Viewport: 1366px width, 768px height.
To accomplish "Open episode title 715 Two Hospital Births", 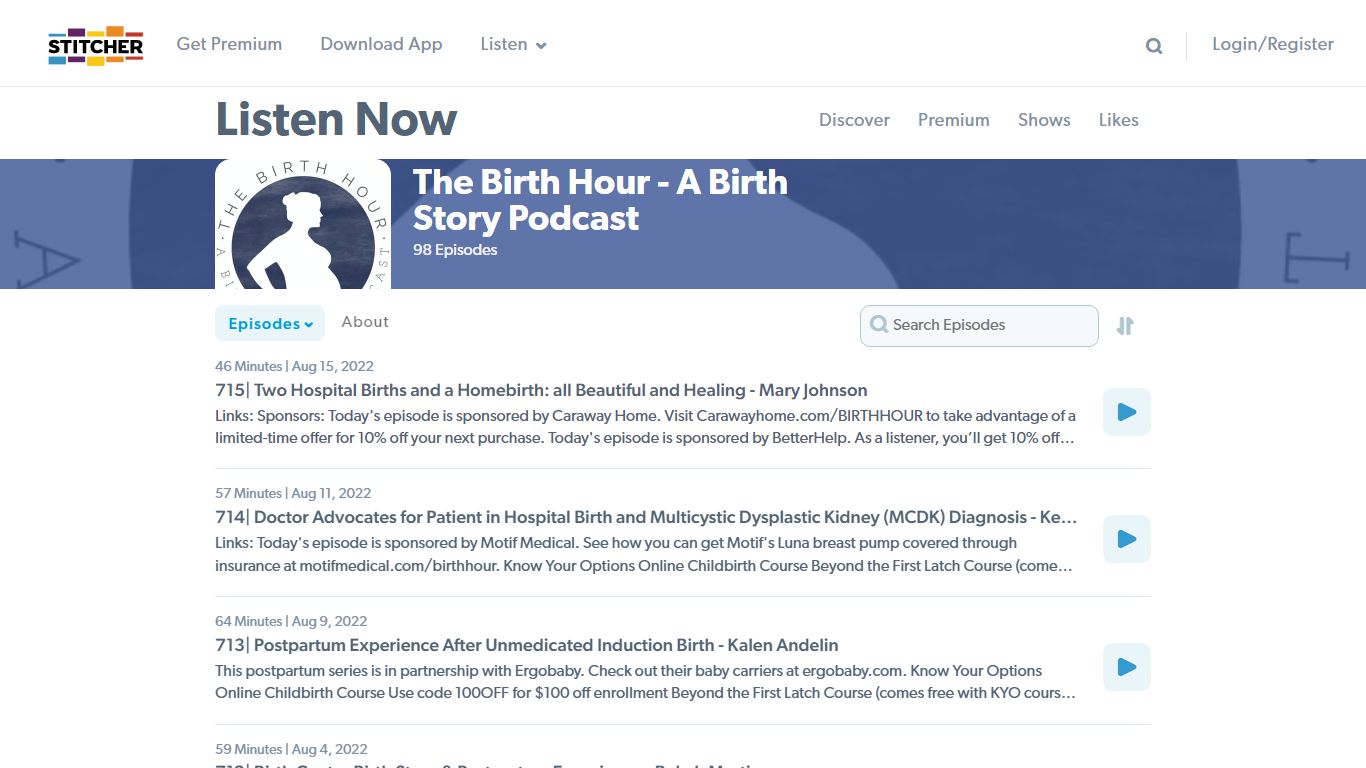I will pos(541,390).
